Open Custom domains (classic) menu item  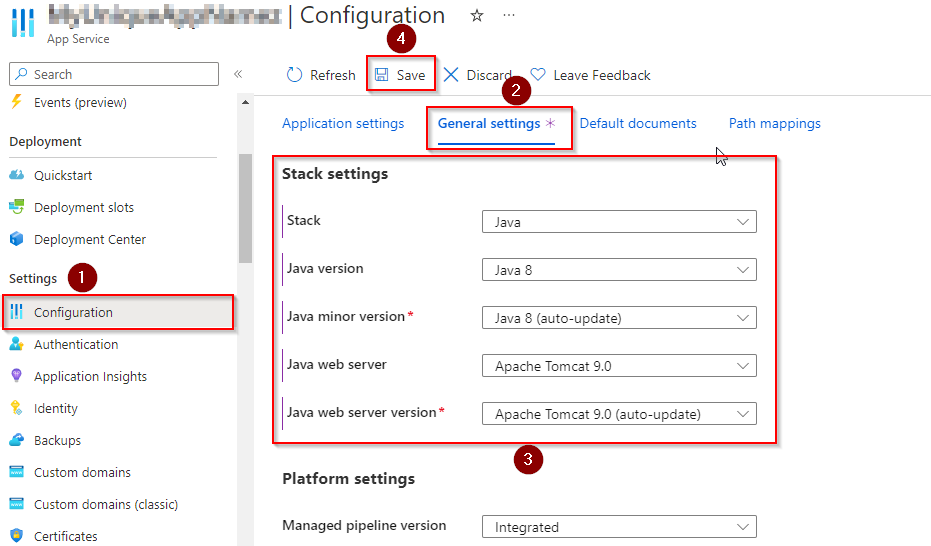click(x=106, y=504)
